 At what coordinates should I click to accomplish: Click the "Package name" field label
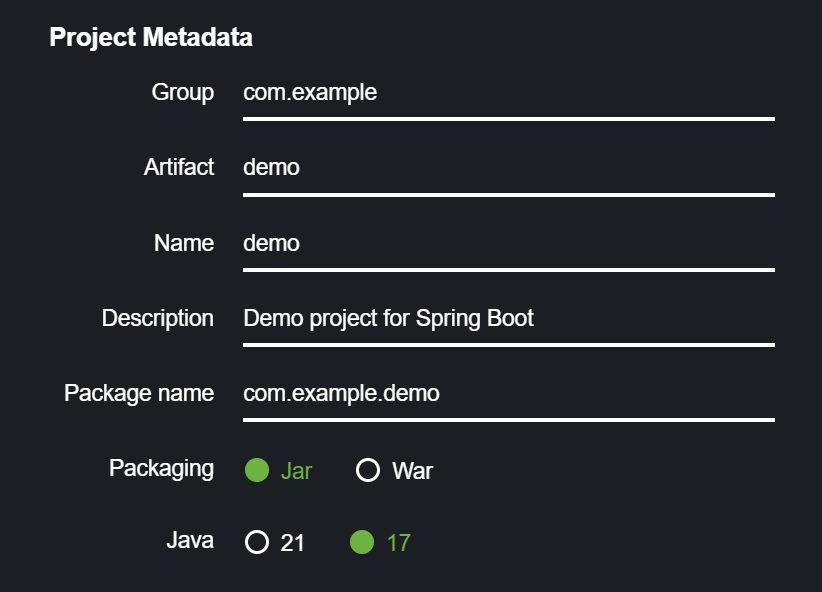[139, 393]
